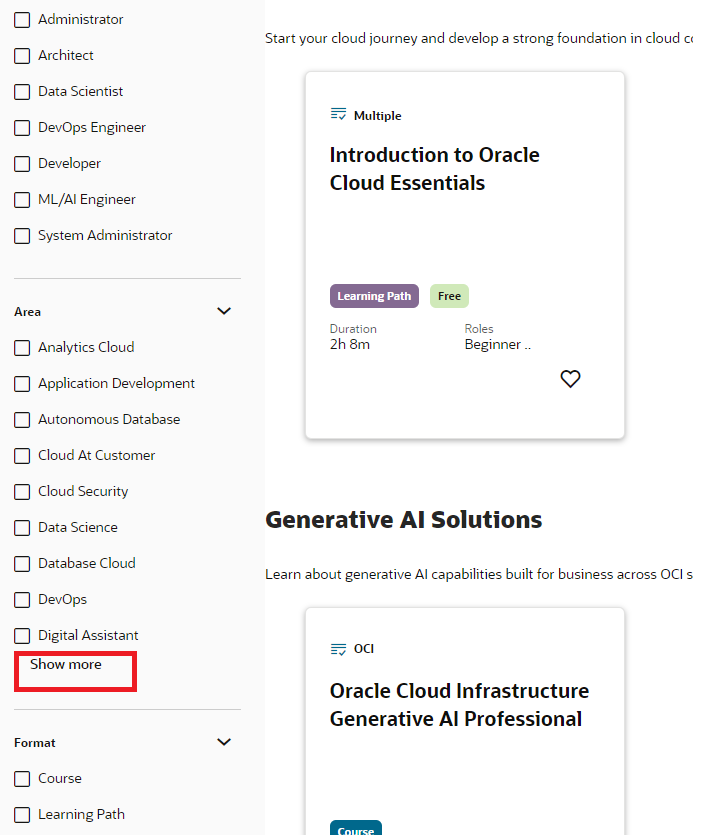Image resolution: width=706 pixels, height=835 pixels.
Task: Click the purple Learning Path badge
Action: pyautogui.click(x=374, y=296)
